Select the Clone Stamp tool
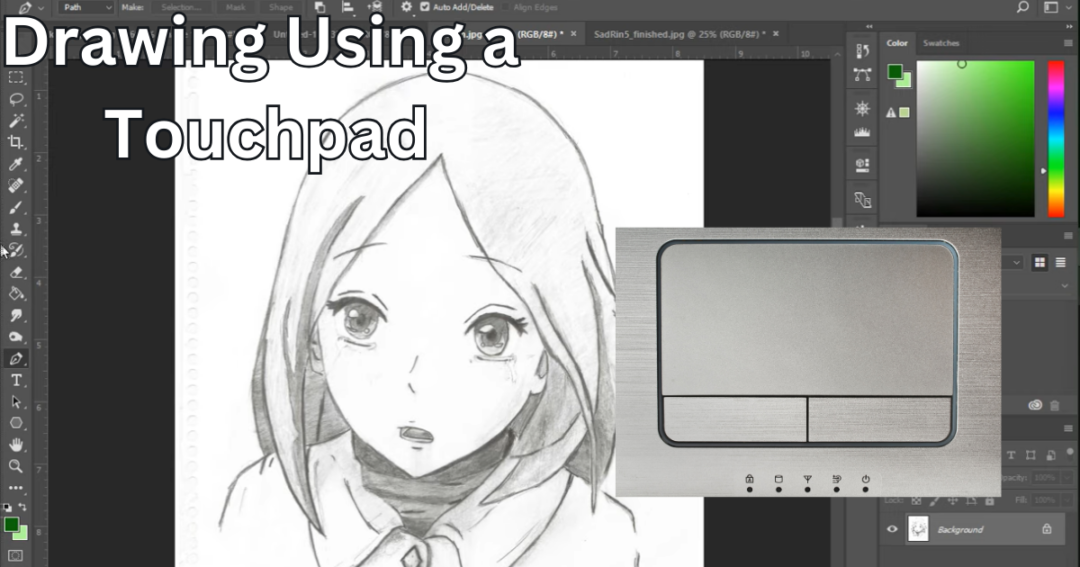1080x567 pixels. 16,229
